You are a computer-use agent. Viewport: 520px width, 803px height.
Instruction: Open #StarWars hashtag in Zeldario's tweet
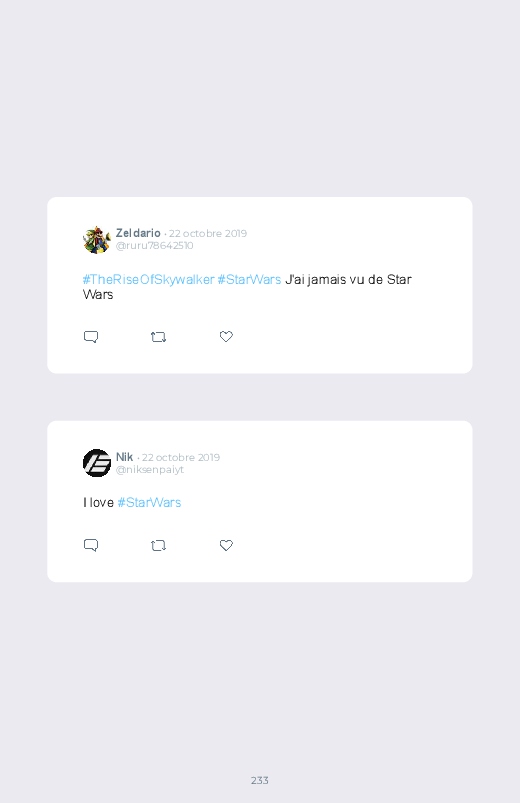tap(249, 279)
